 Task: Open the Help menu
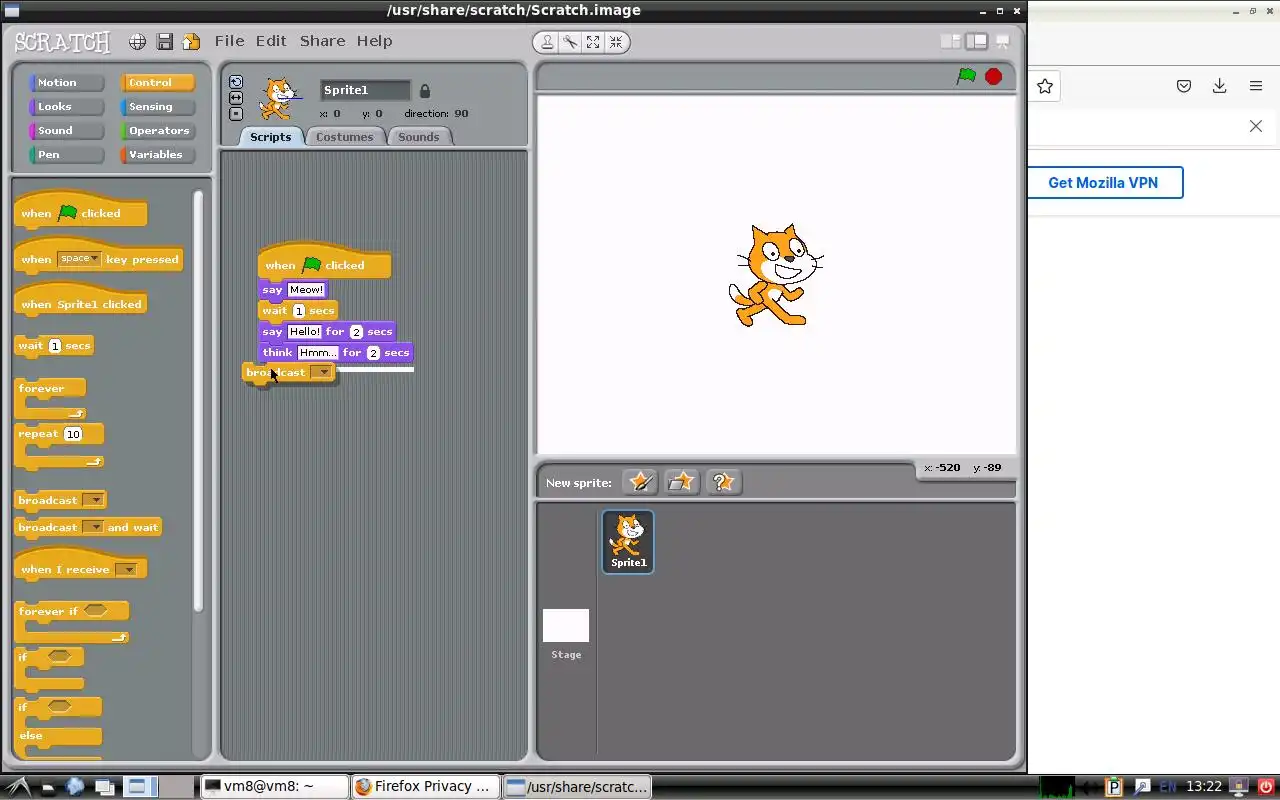point(375,41)
